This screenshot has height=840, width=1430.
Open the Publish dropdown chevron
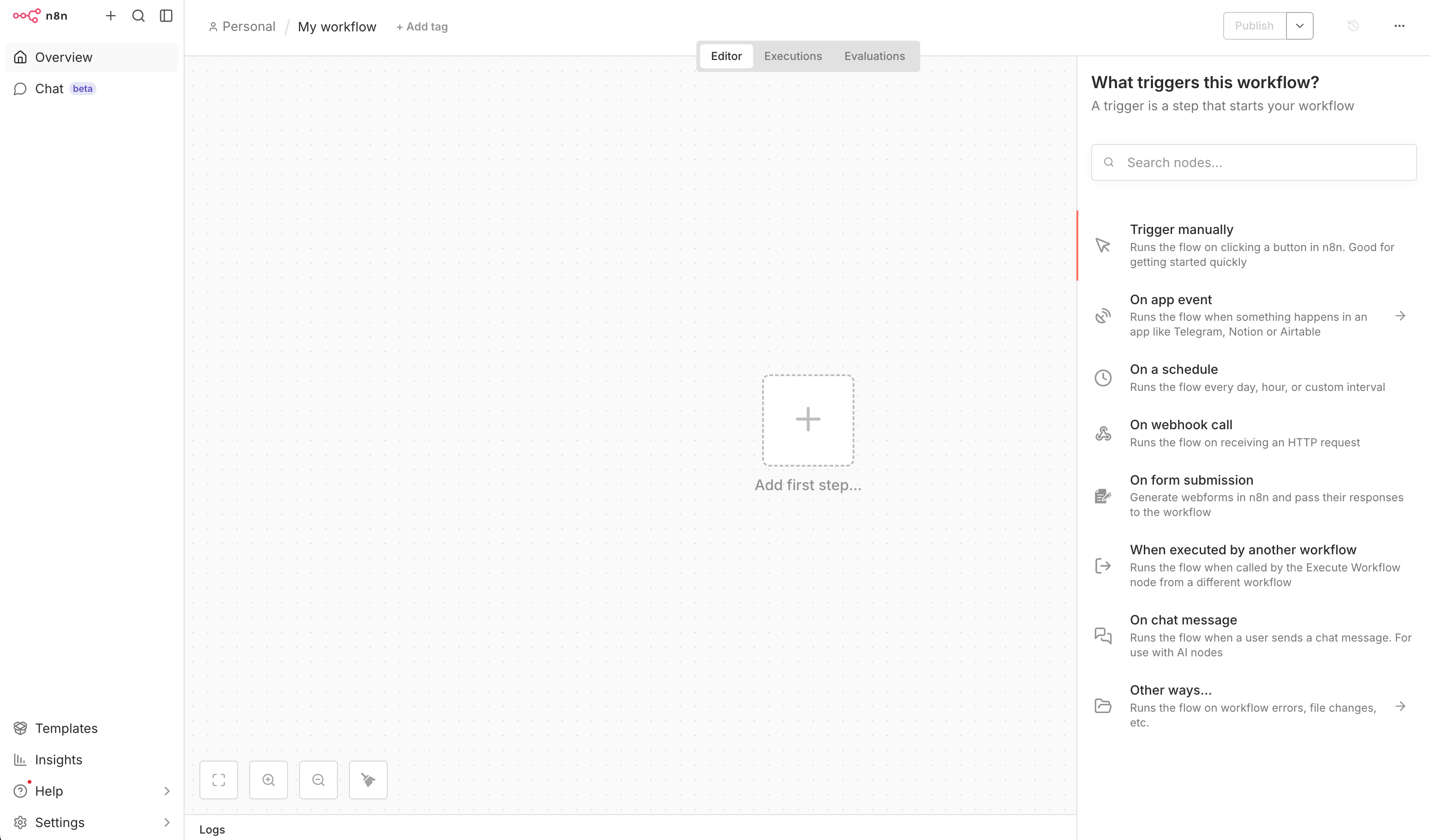coord(1299,25)
